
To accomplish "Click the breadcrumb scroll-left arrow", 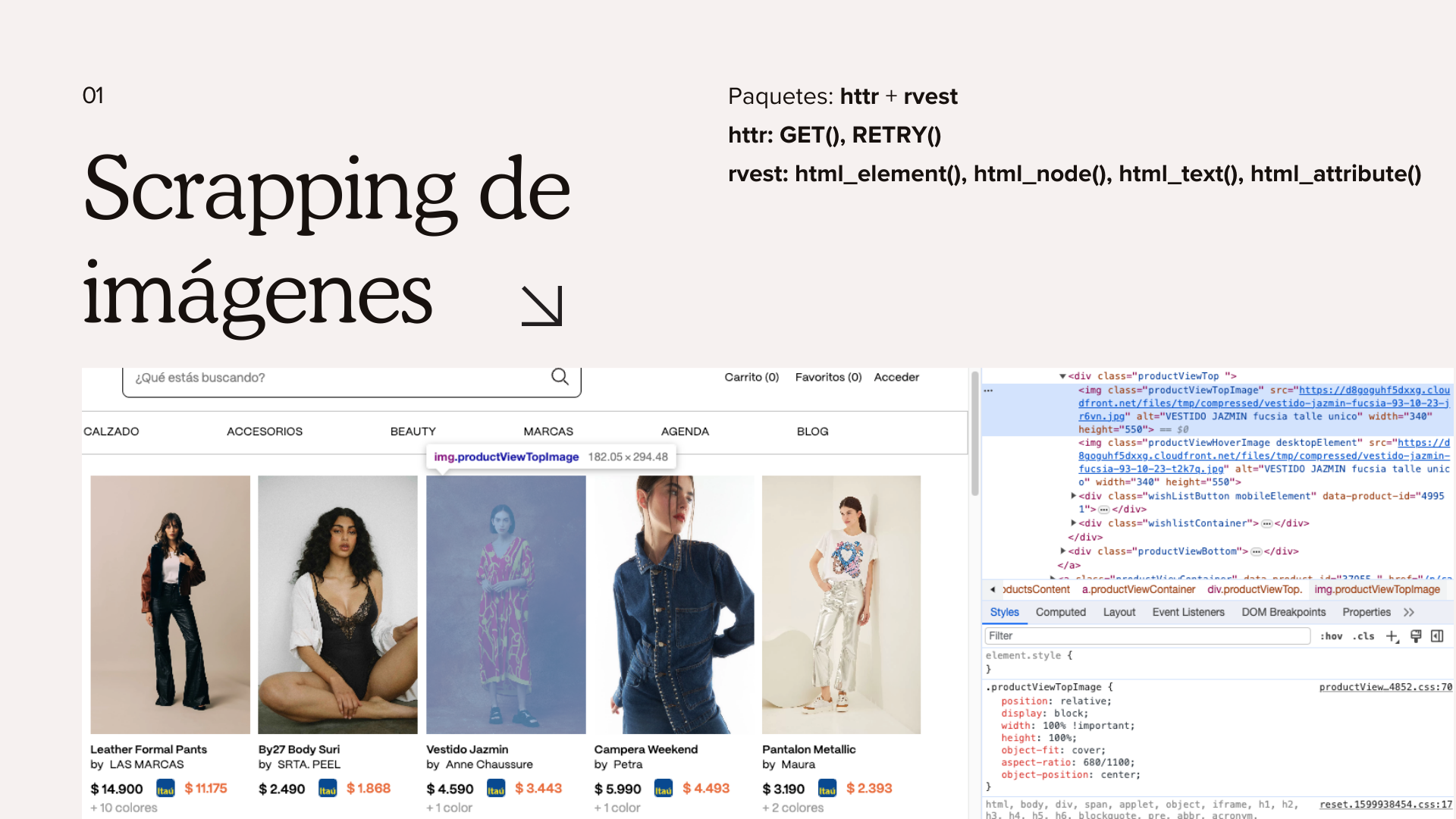I will pos(993,589).
